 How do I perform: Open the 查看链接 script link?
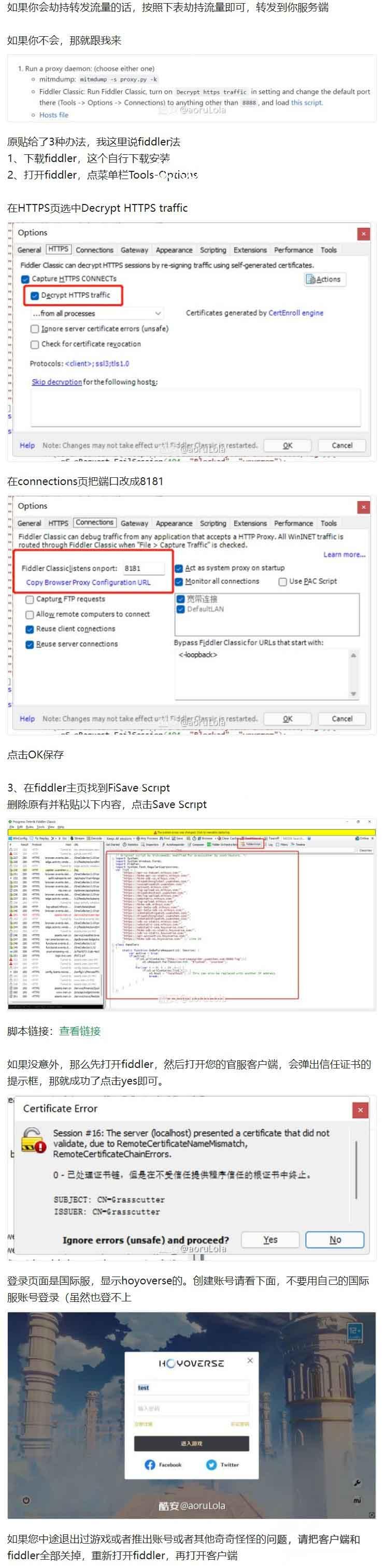pyautogui.click(x=80, y=1031)
